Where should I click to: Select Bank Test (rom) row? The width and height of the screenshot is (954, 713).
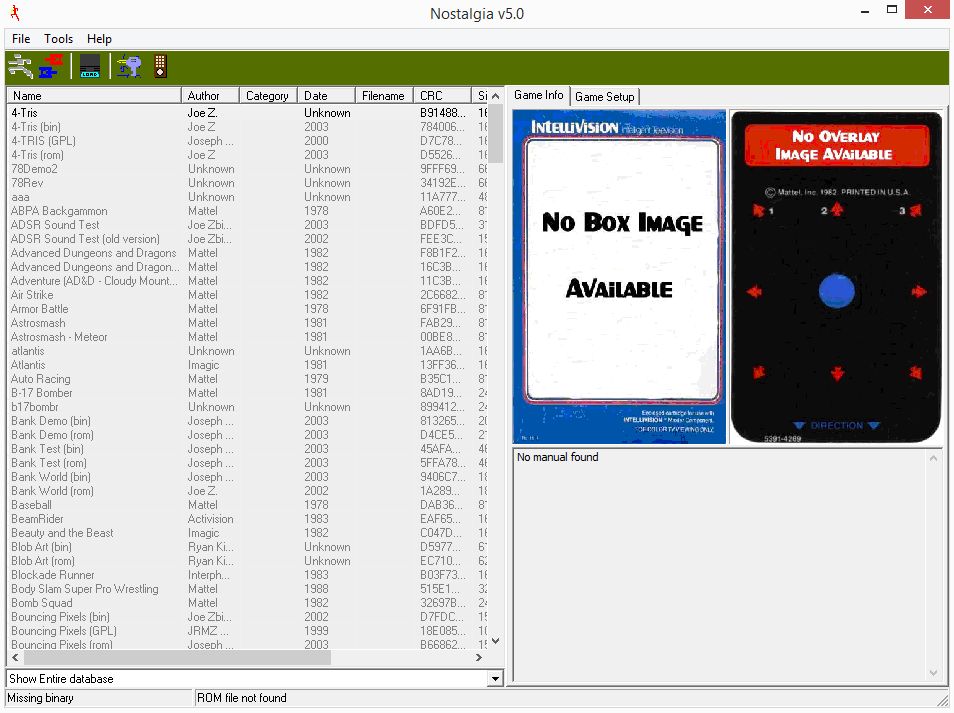pos(248,463)
